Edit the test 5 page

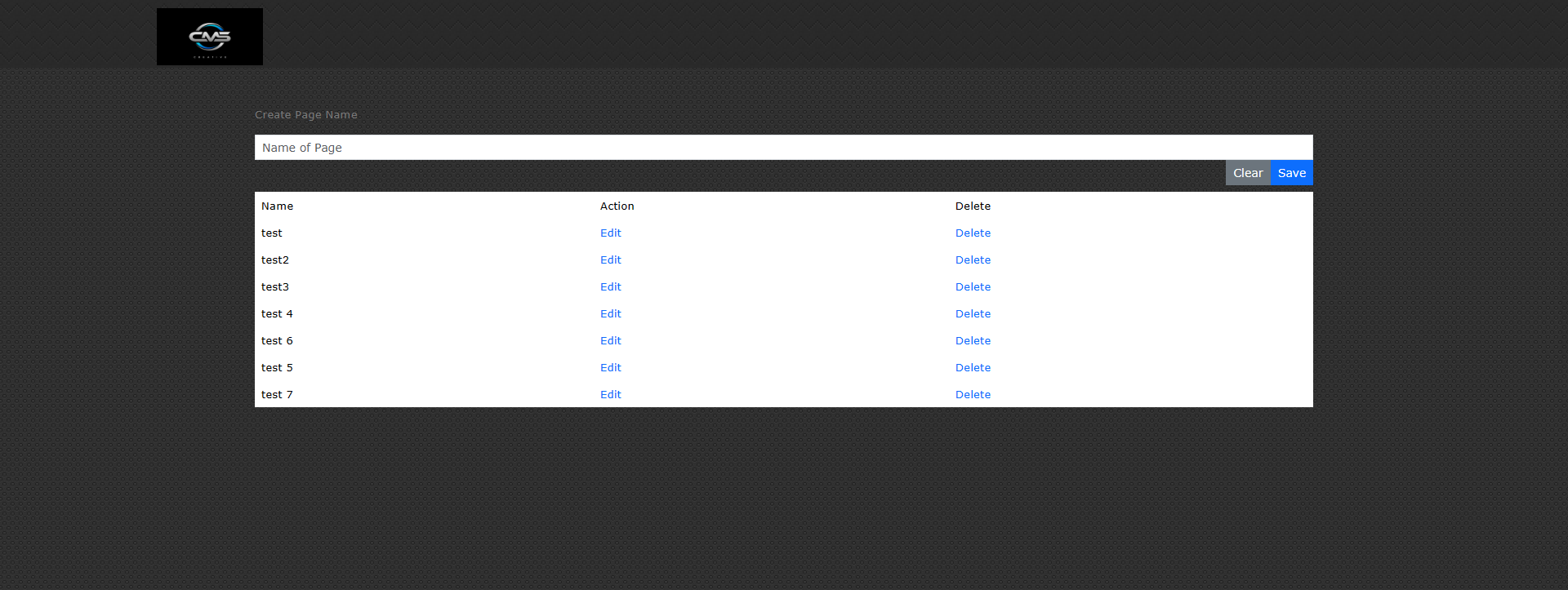(x=610, y=368)
